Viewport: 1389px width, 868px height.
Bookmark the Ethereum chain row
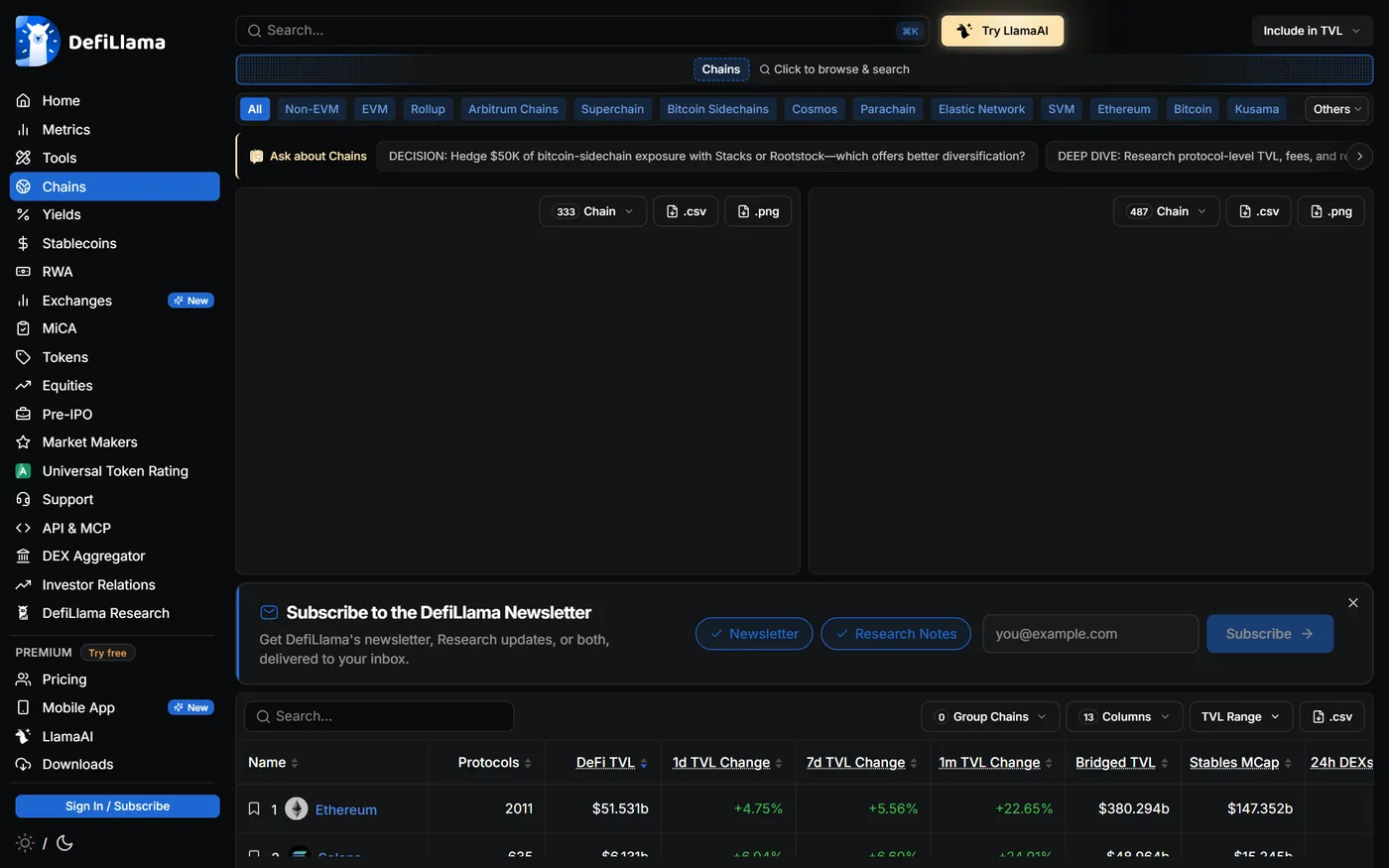(254, 809)
